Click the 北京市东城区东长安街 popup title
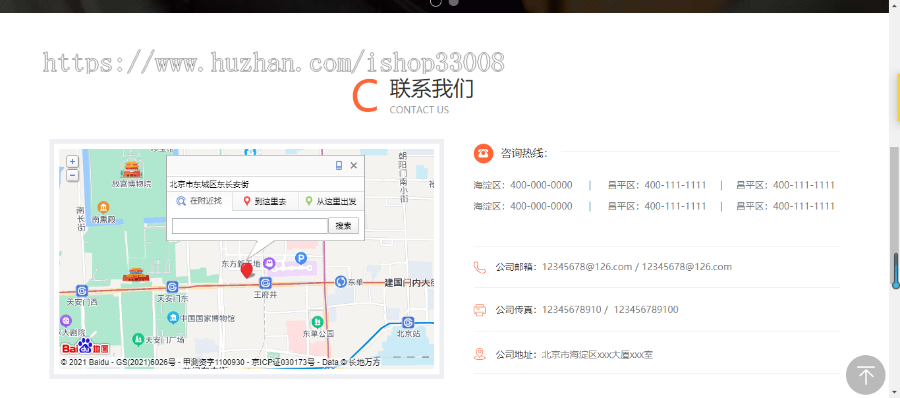This screenshot has width=900, height=398. [x=209, y=184]
